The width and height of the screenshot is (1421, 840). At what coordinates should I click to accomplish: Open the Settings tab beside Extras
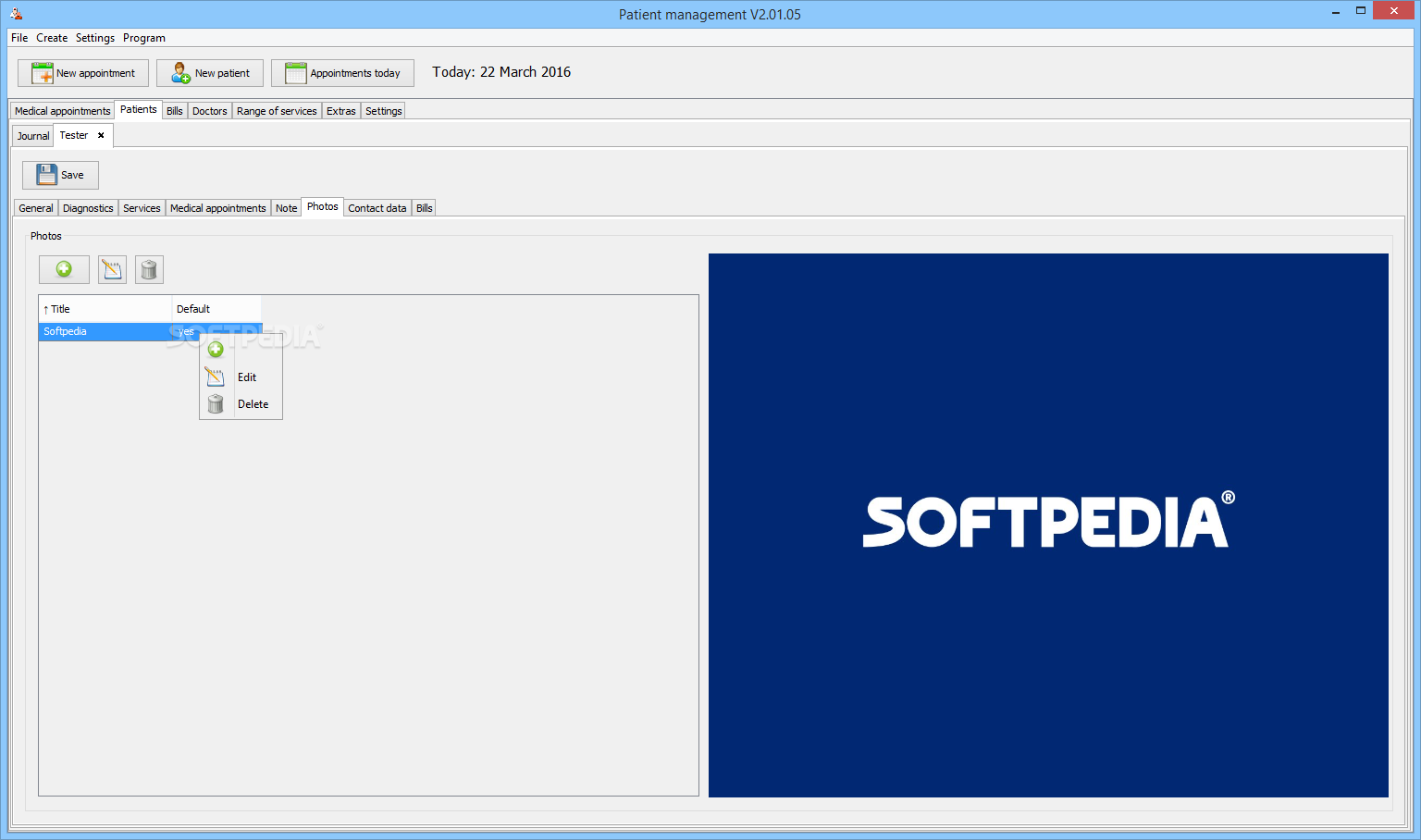383,111
